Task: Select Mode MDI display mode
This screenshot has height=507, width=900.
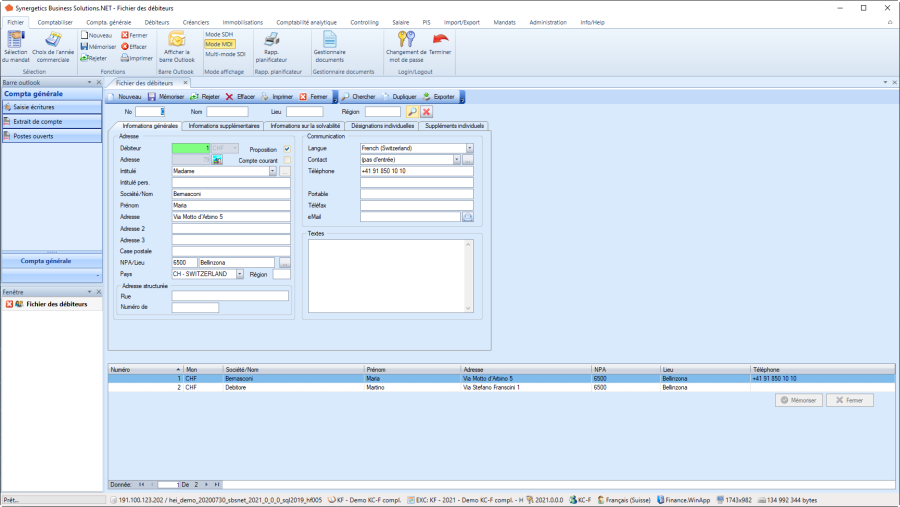Action: pos(218,44)
